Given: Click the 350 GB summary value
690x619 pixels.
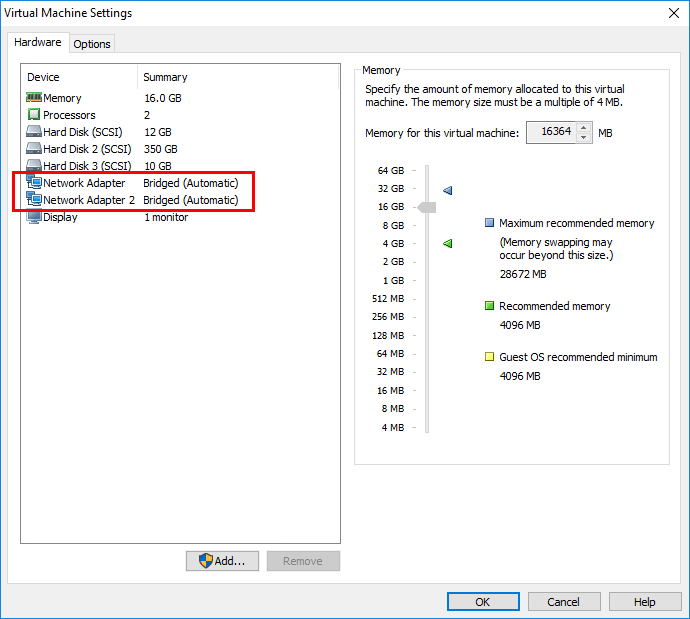Looking at the screenshot, I should click(x=161, y=149).
